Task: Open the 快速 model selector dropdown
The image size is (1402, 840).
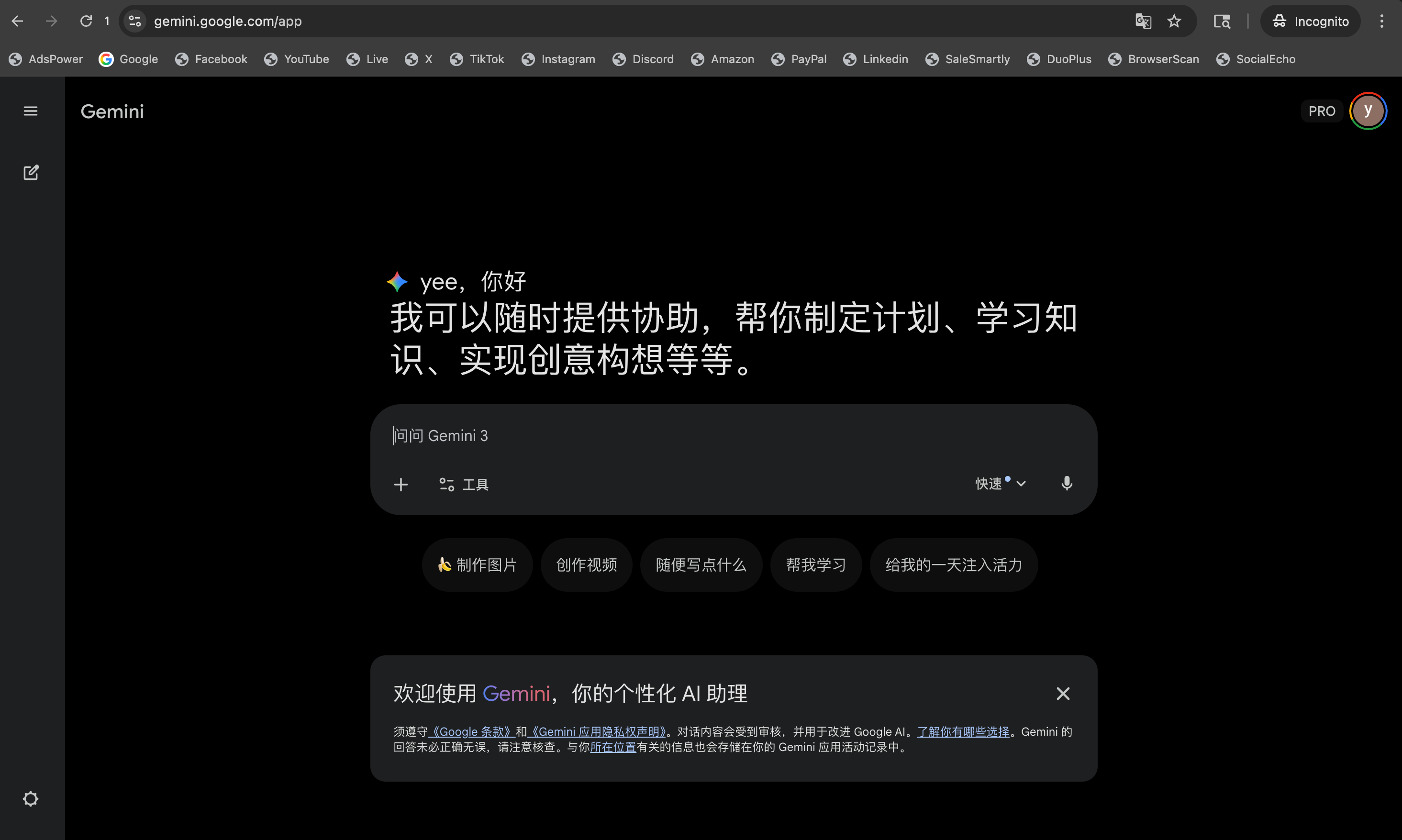Action: (x=1000, y=483)
